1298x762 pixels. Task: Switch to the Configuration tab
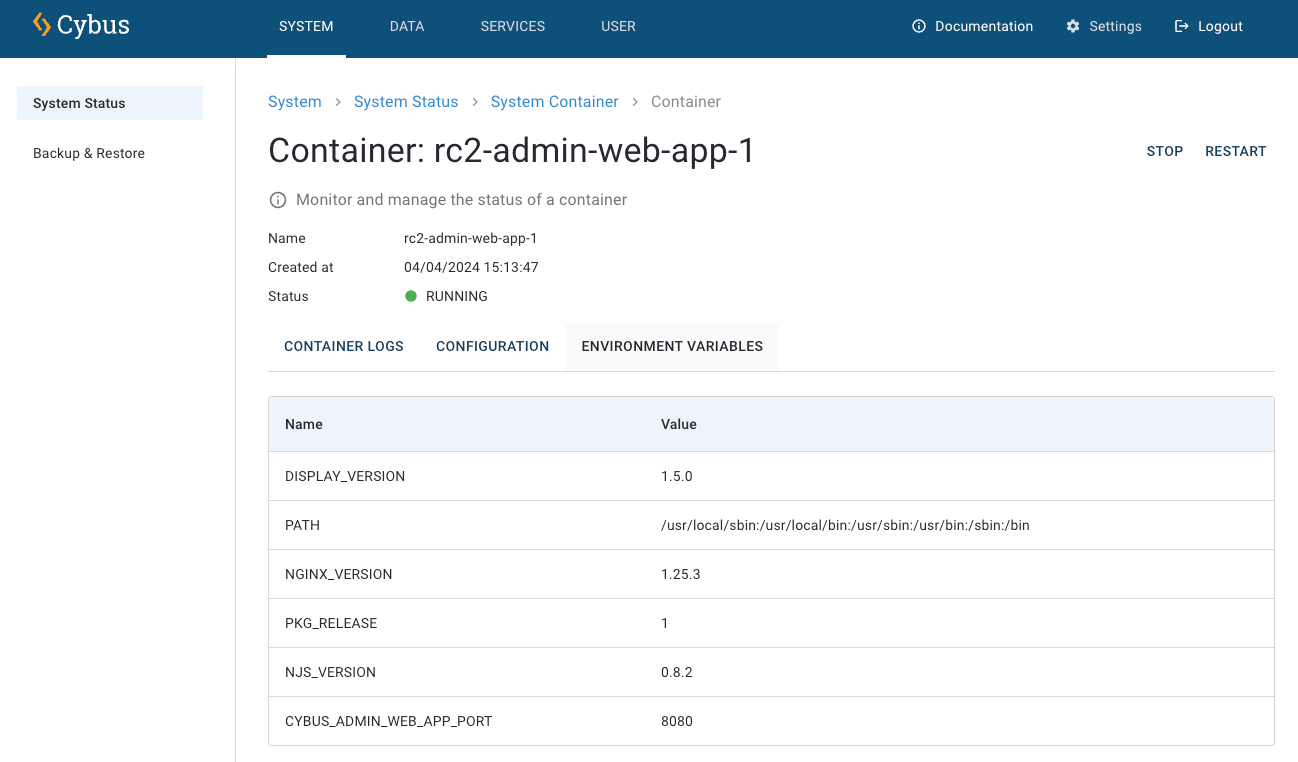point(492,347)
